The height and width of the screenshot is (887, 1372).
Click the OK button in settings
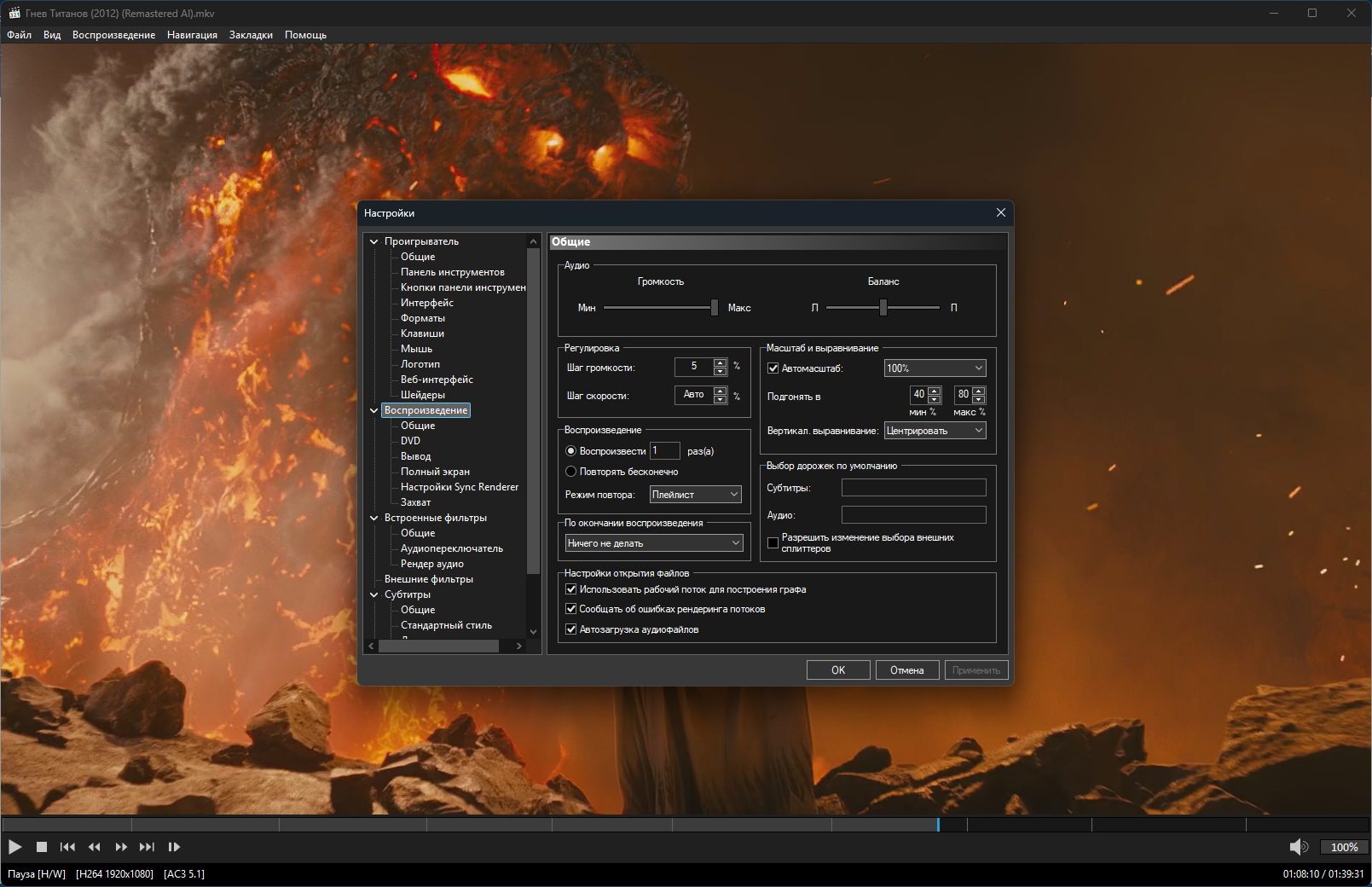click(838, 670)
